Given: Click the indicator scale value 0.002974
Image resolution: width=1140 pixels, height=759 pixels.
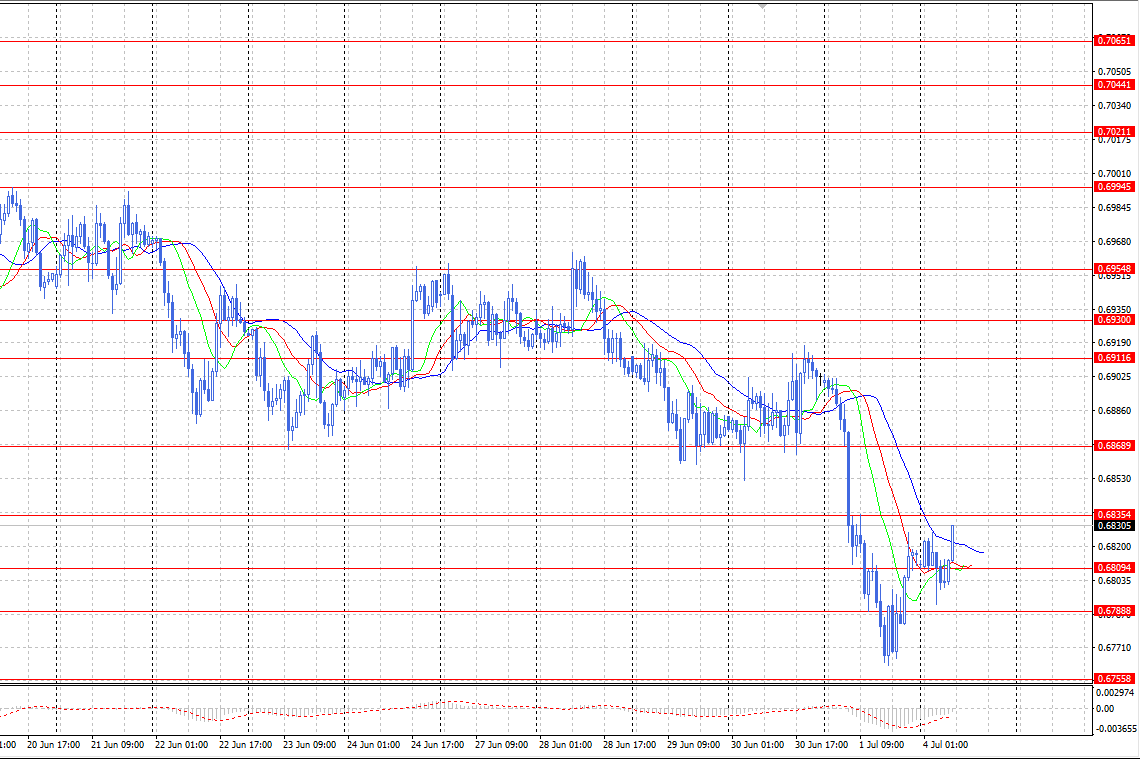Looking at the screenshot, I should pyautogui.click(x=1115, y=693).
